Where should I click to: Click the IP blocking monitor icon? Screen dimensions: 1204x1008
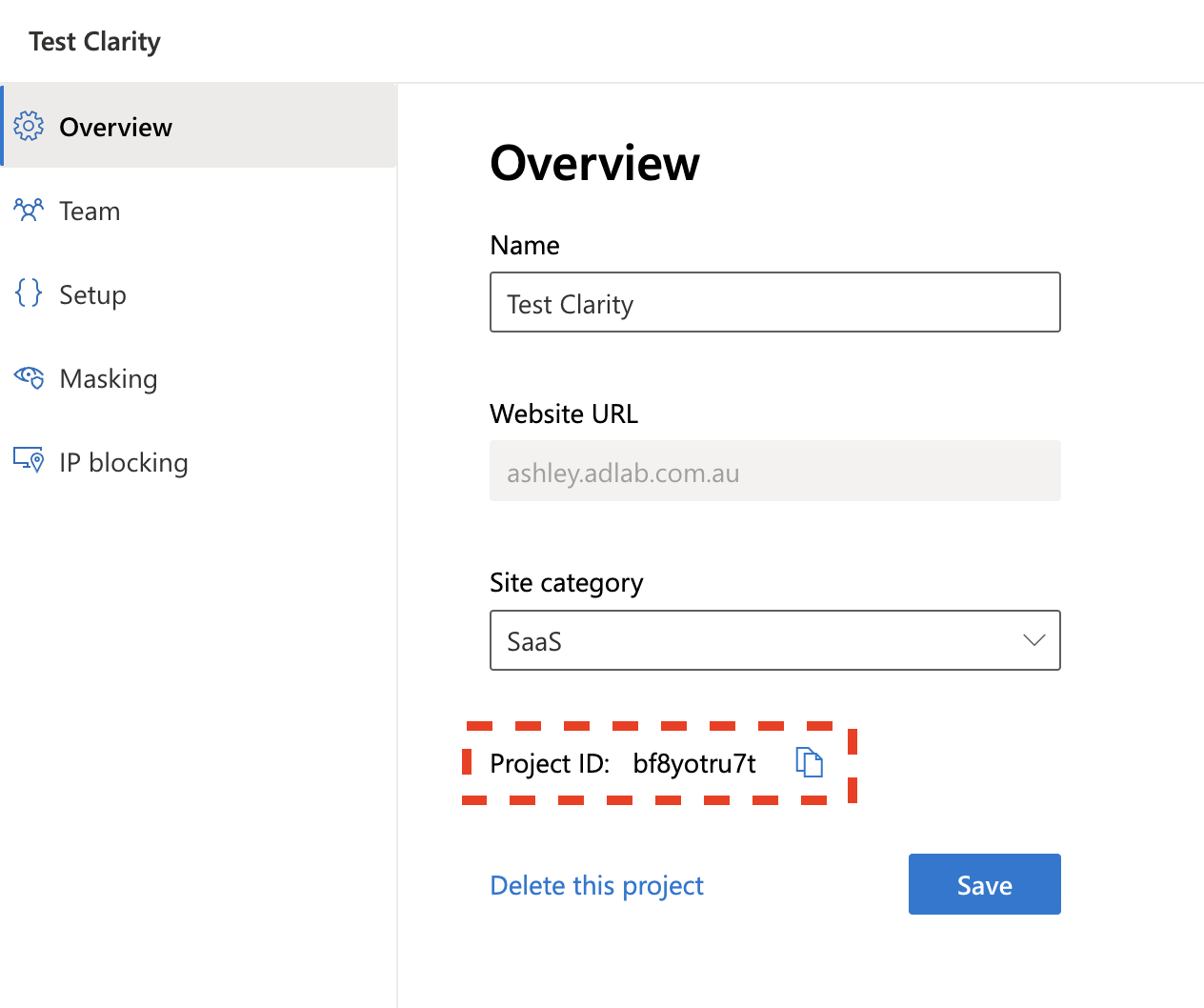point(29,460)
